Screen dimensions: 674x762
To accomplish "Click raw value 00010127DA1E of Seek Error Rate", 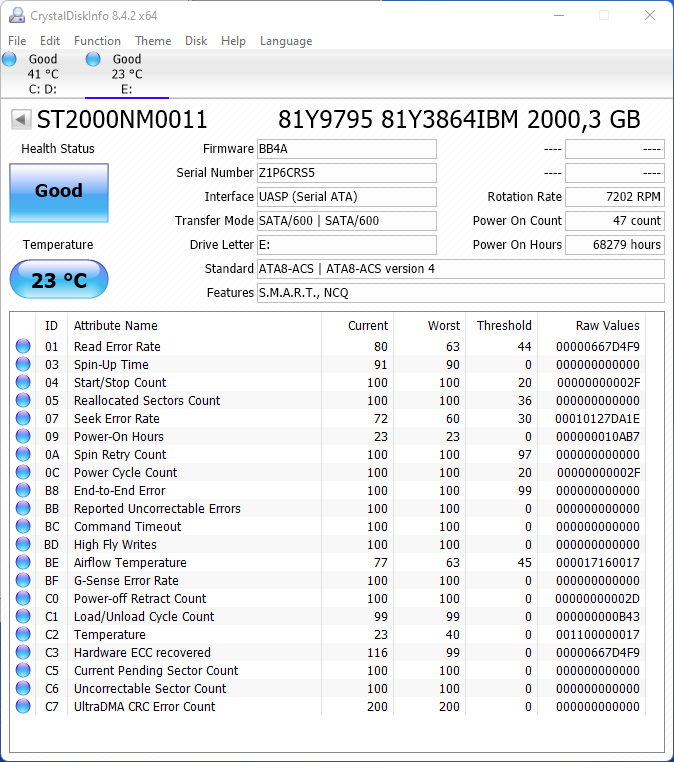I will [x=597, y=418].
